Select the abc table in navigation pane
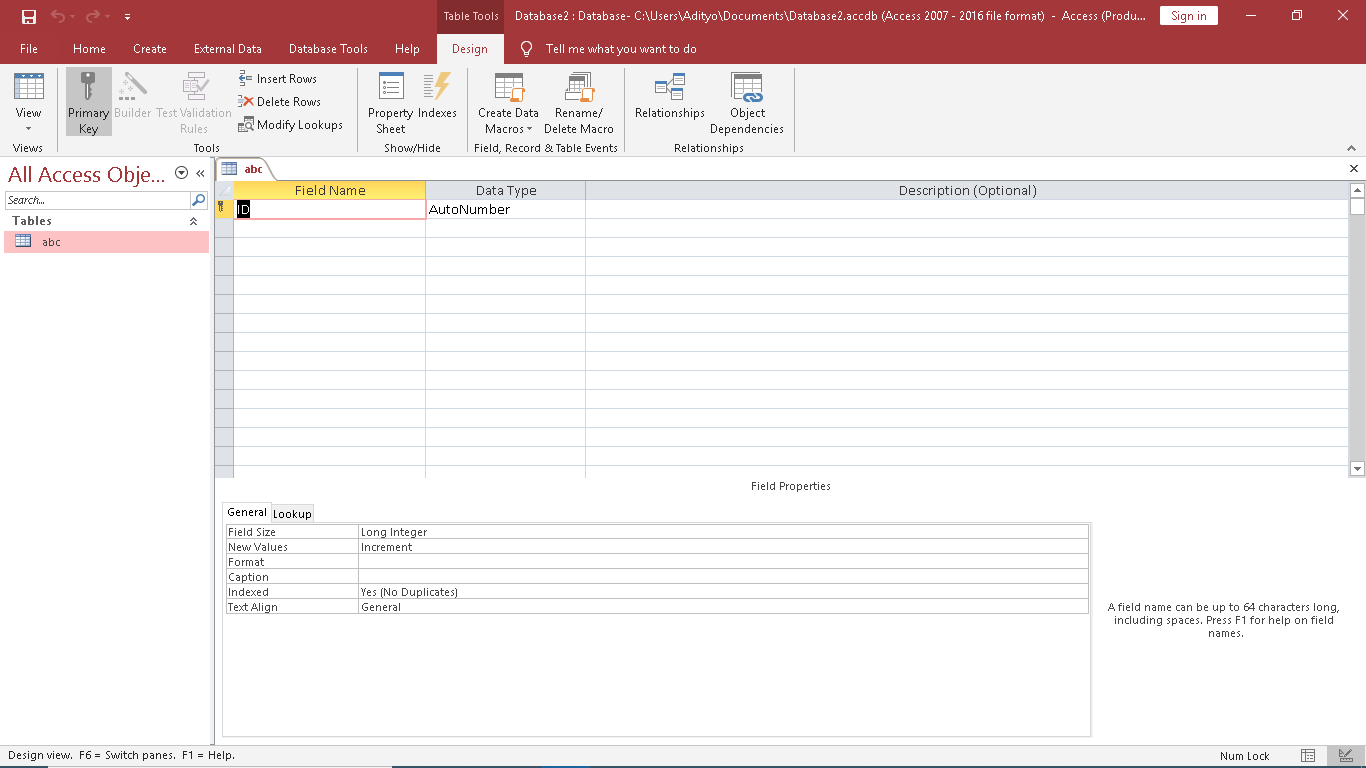This screenshot has height=768, width=1366. [x=51, y=242]
